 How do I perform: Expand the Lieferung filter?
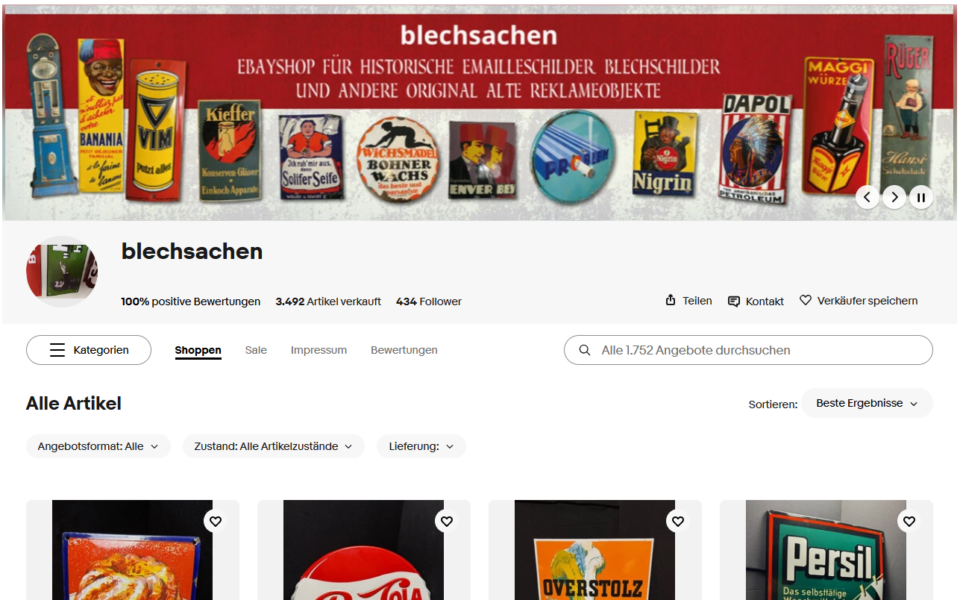click(421, 446)
